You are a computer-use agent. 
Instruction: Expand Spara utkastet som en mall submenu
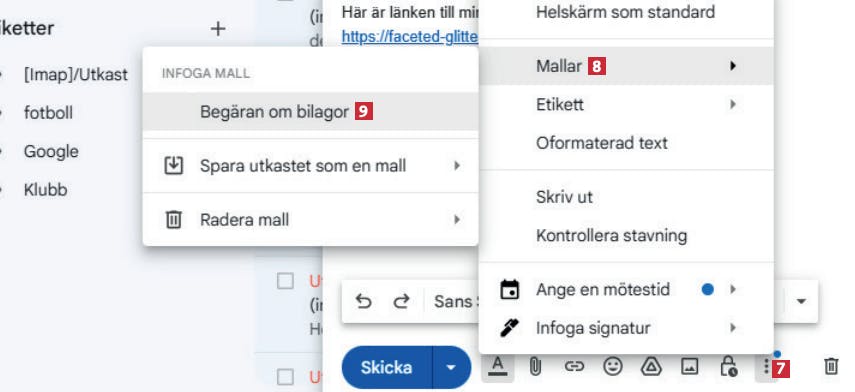pyautogui.click(x=311, y=166)
